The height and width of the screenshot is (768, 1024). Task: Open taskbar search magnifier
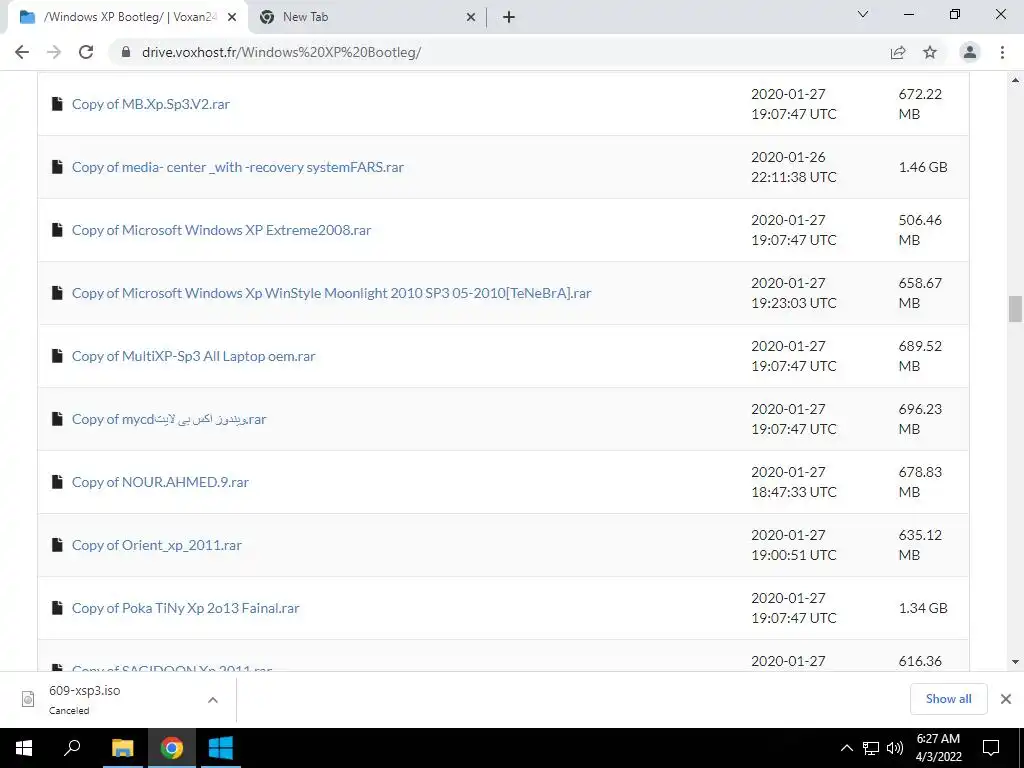pos(72,748)
